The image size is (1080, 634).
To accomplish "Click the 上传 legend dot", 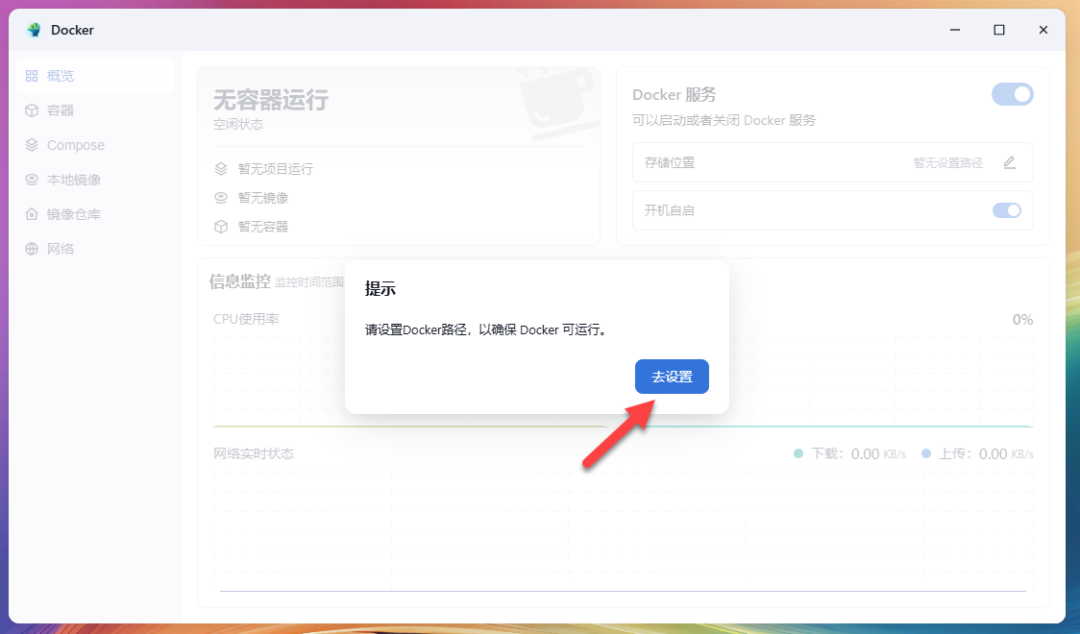I will click(926, 453).
